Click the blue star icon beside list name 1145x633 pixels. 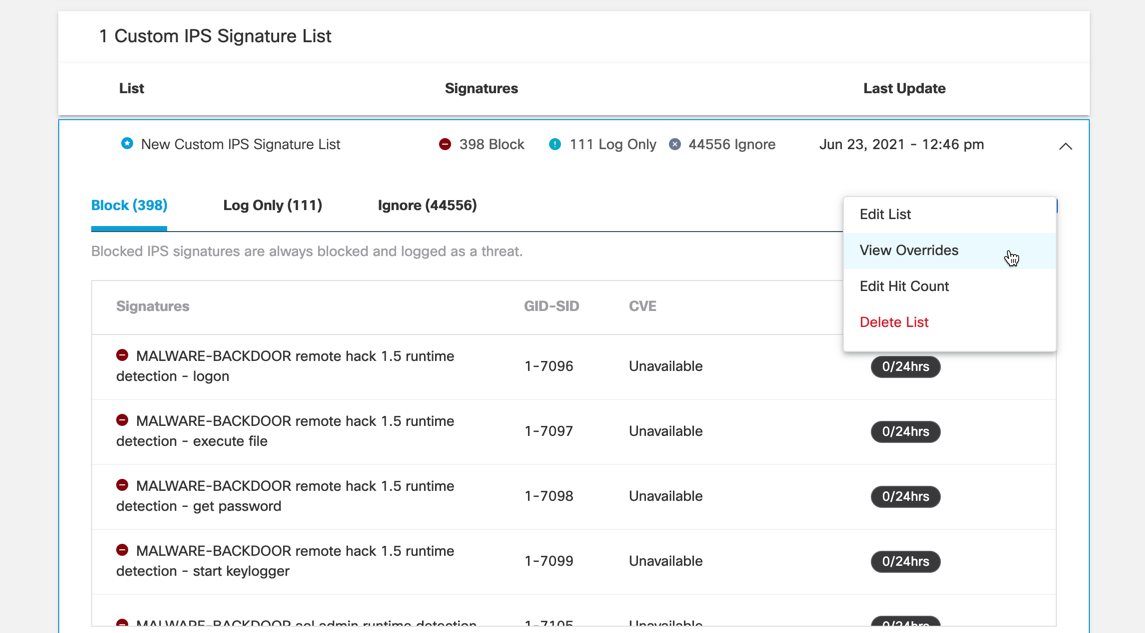click(127, 144)
